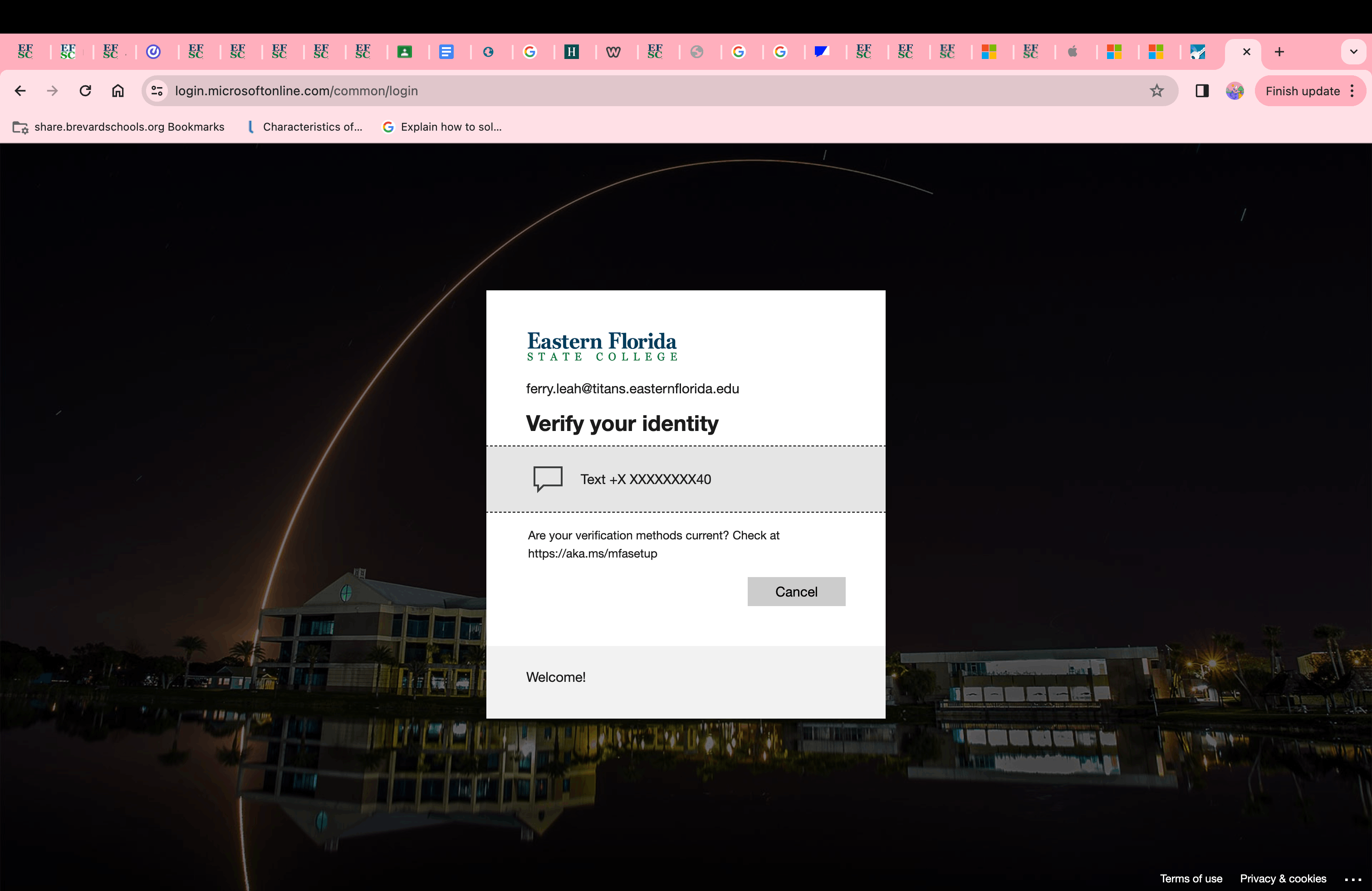This screenshot has height=891, width=1372.
Task: Switch to the Apple logo tab
Action: tap(1072, 52)
